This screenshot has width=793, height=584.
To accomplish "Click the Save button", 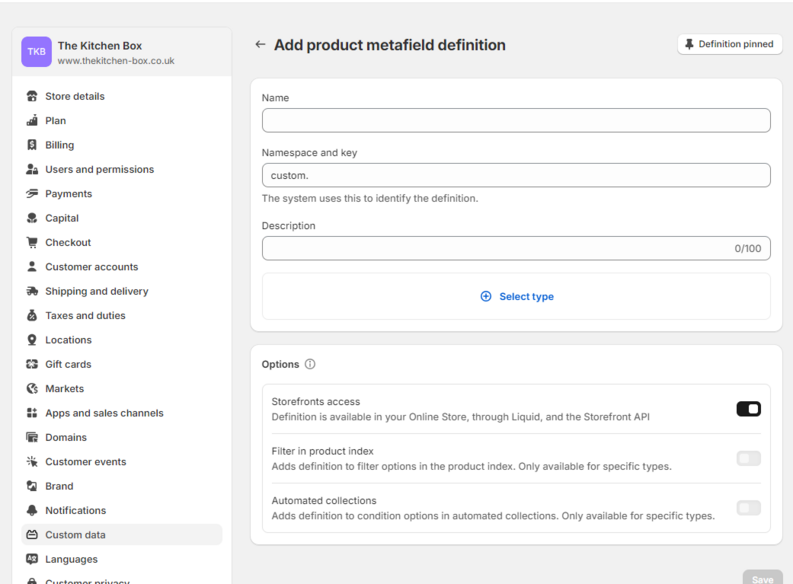I will 762,579.
